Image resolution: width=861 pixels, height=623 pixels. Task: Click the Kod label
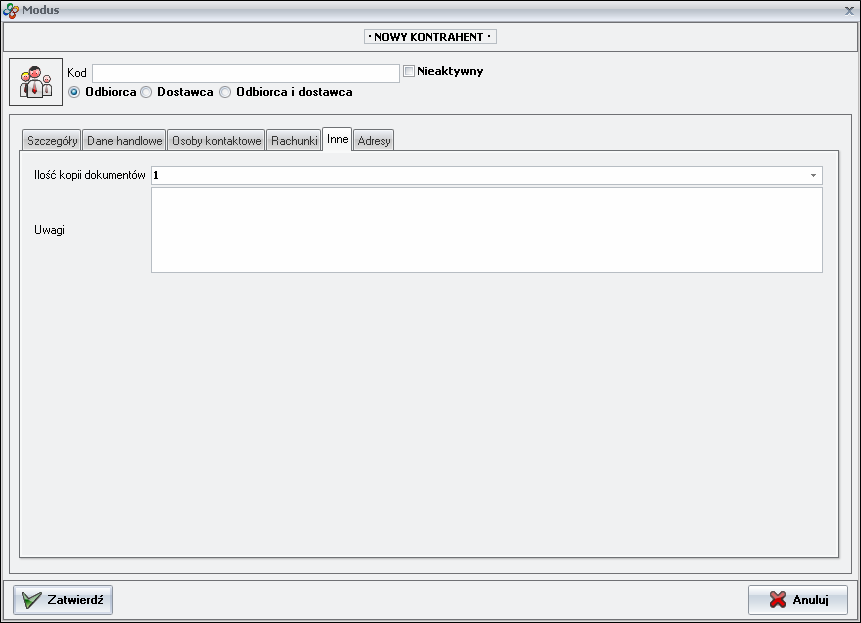(x=77, y=72)
